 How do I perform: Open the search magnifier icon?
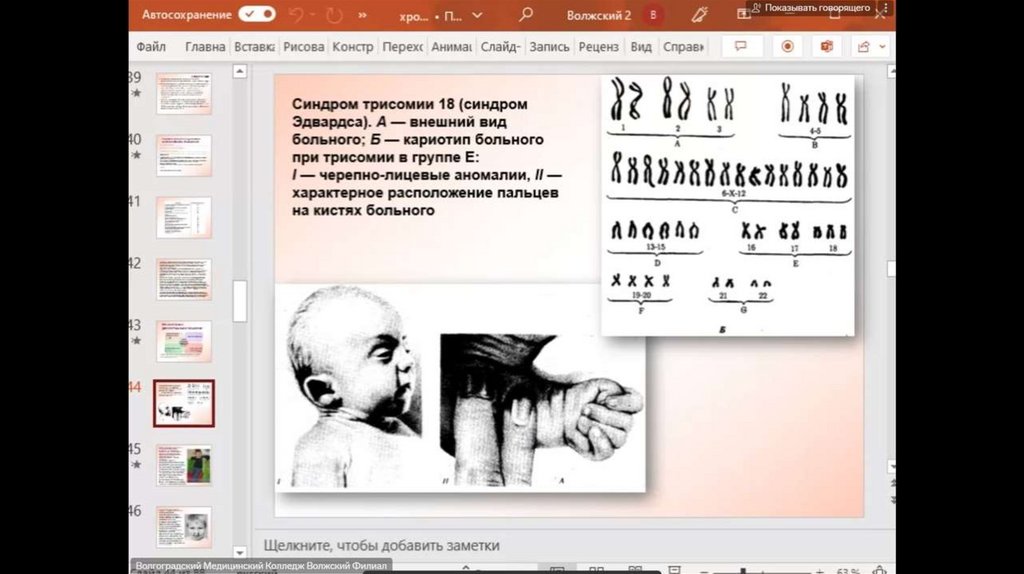click(526, 15)
